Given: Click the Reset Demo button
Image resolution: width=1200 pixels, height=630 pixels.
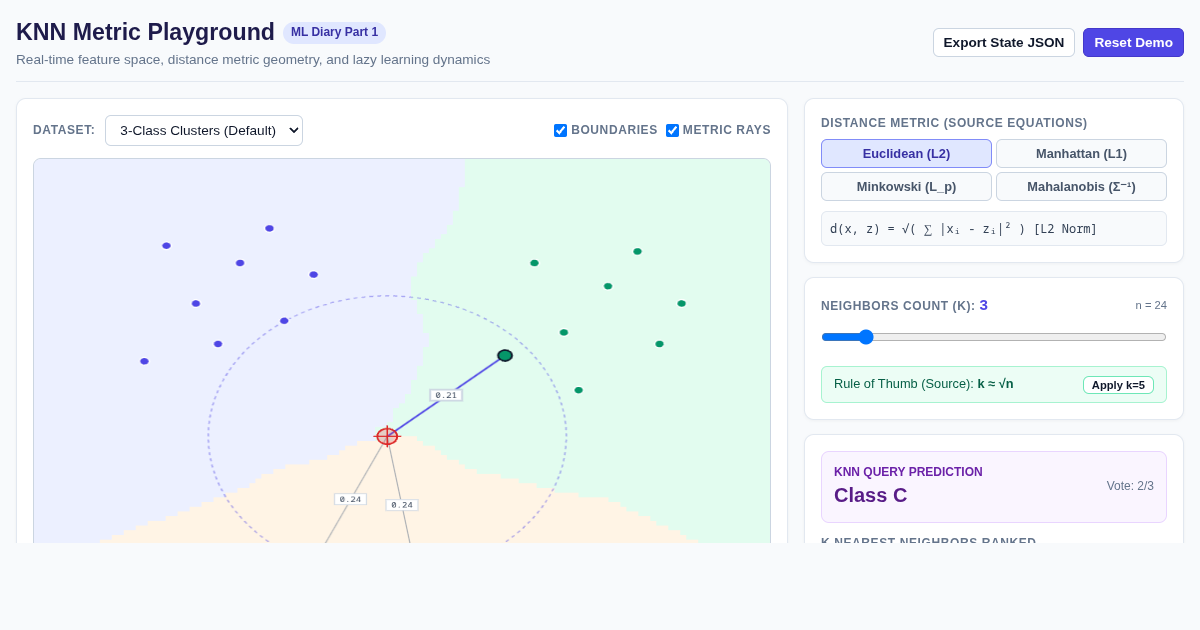Looking at the screenshot, I should tap(1133, 42).
